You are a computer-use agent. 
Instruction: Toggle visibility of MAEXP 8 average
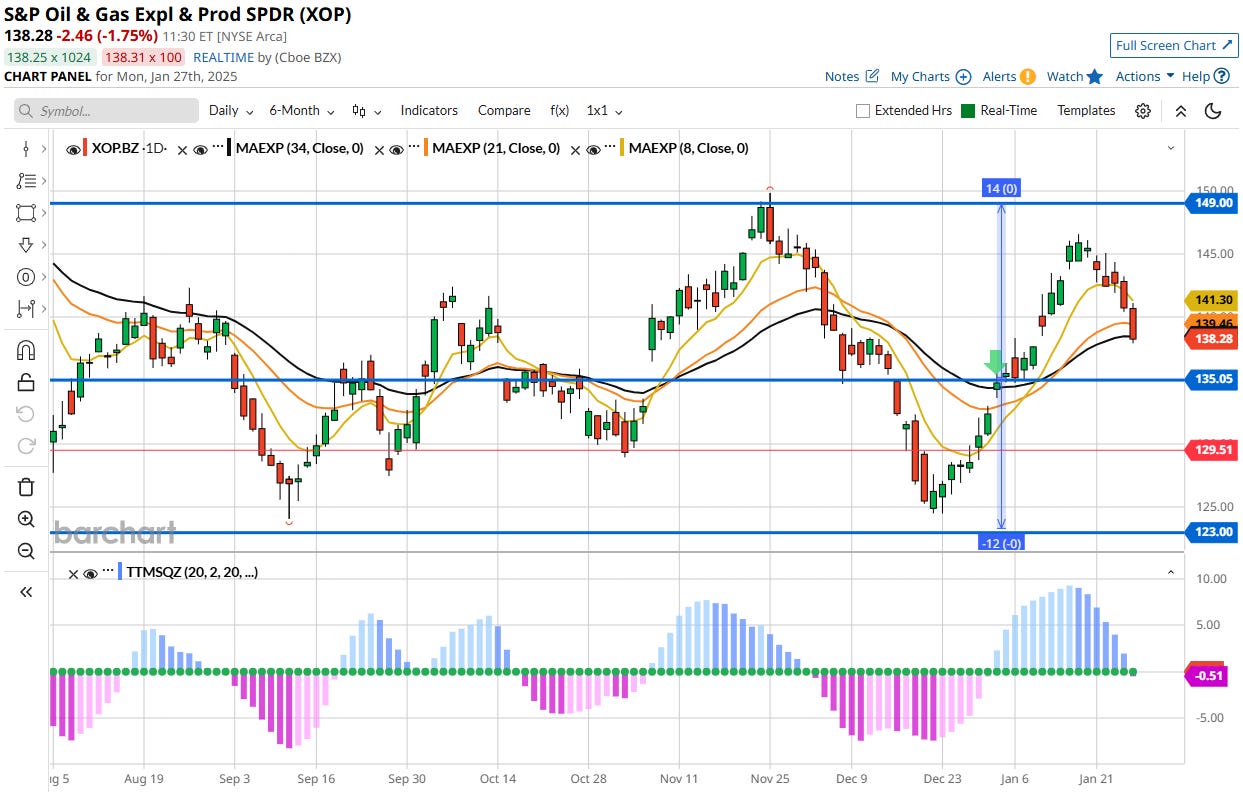593,149
